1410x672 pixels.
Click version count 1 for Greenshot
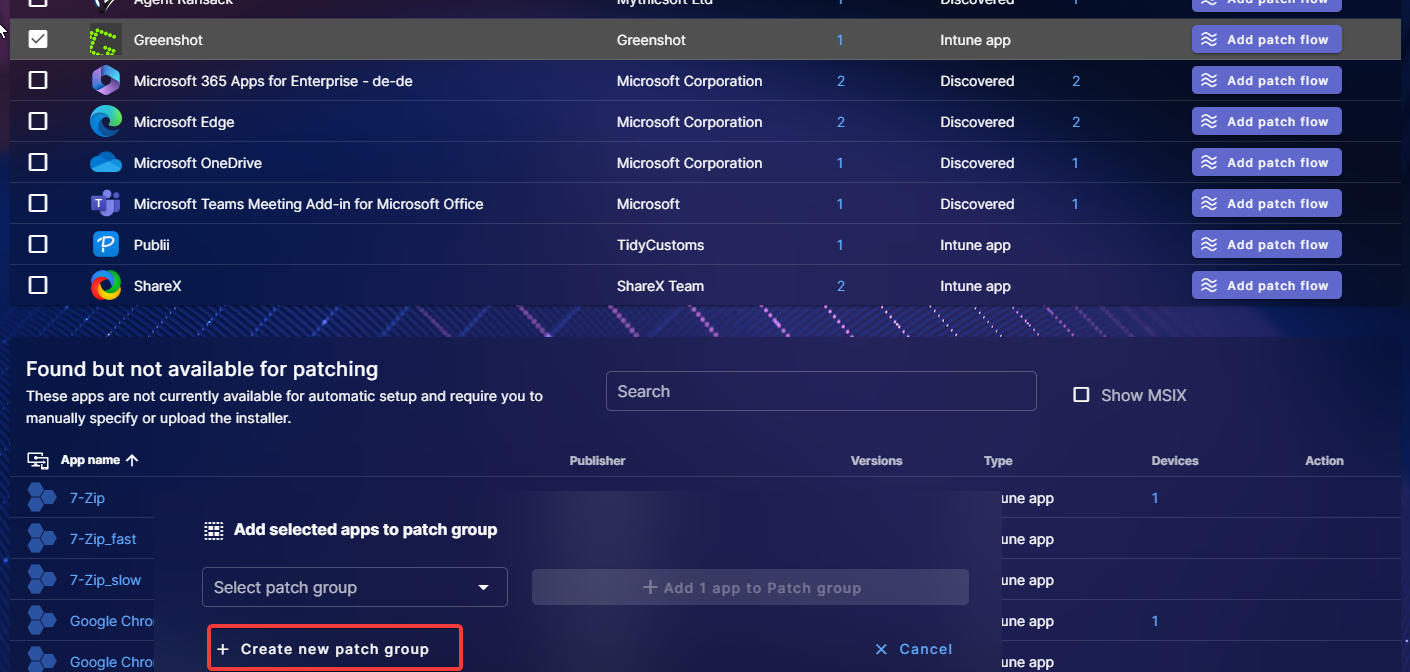click(840, 40)
